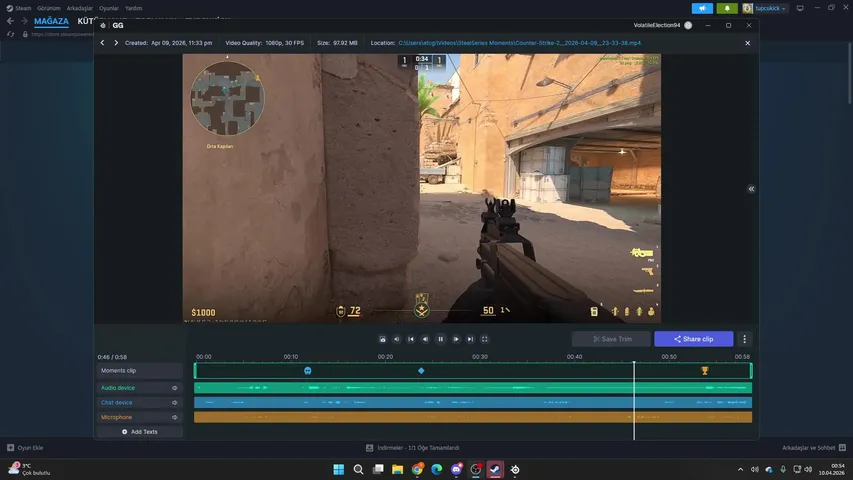Click the VolatileElection94 account avatar
This screenshot has height=480, width=853.
point(688,26)
